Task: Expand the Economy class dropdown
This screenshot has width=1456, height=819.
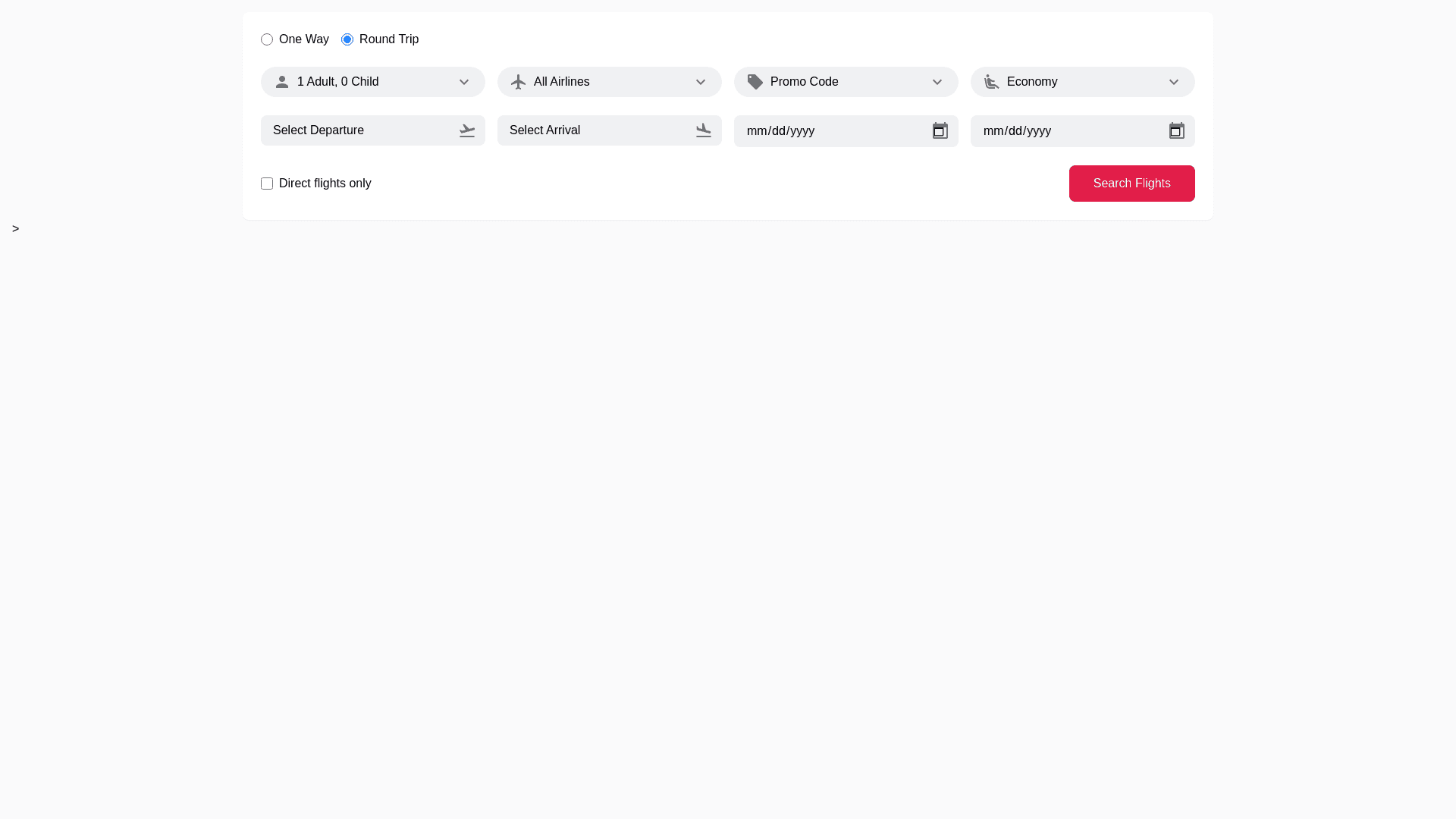Action: click(1174, 82)
